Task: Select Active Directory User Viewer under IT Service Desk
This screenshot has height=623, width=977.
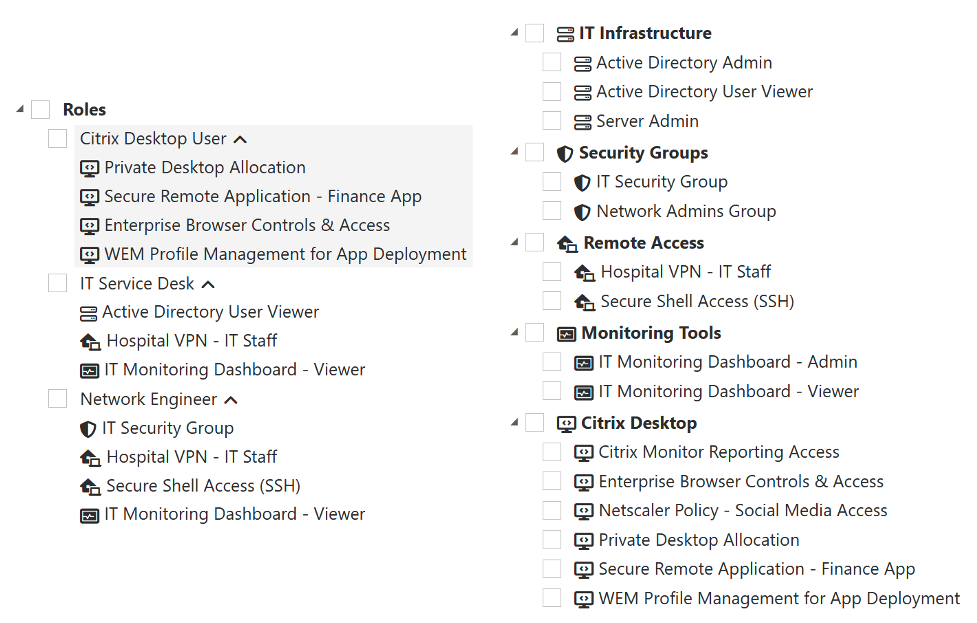Action: [x=210, y=312]
